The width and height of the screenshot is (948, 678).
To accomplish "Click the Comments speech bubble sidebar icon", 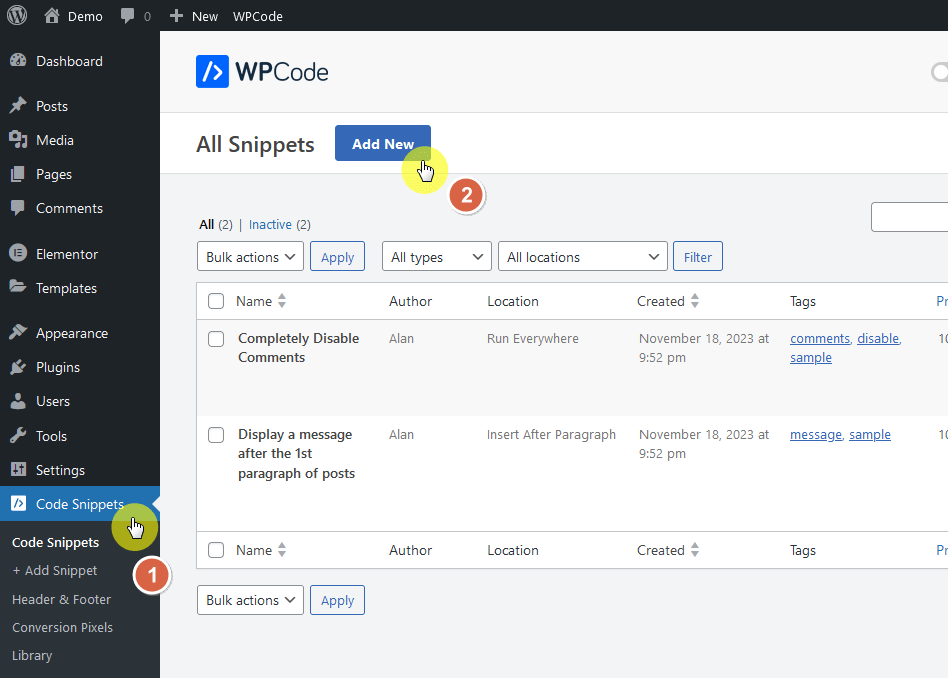I will click(18, 208).
